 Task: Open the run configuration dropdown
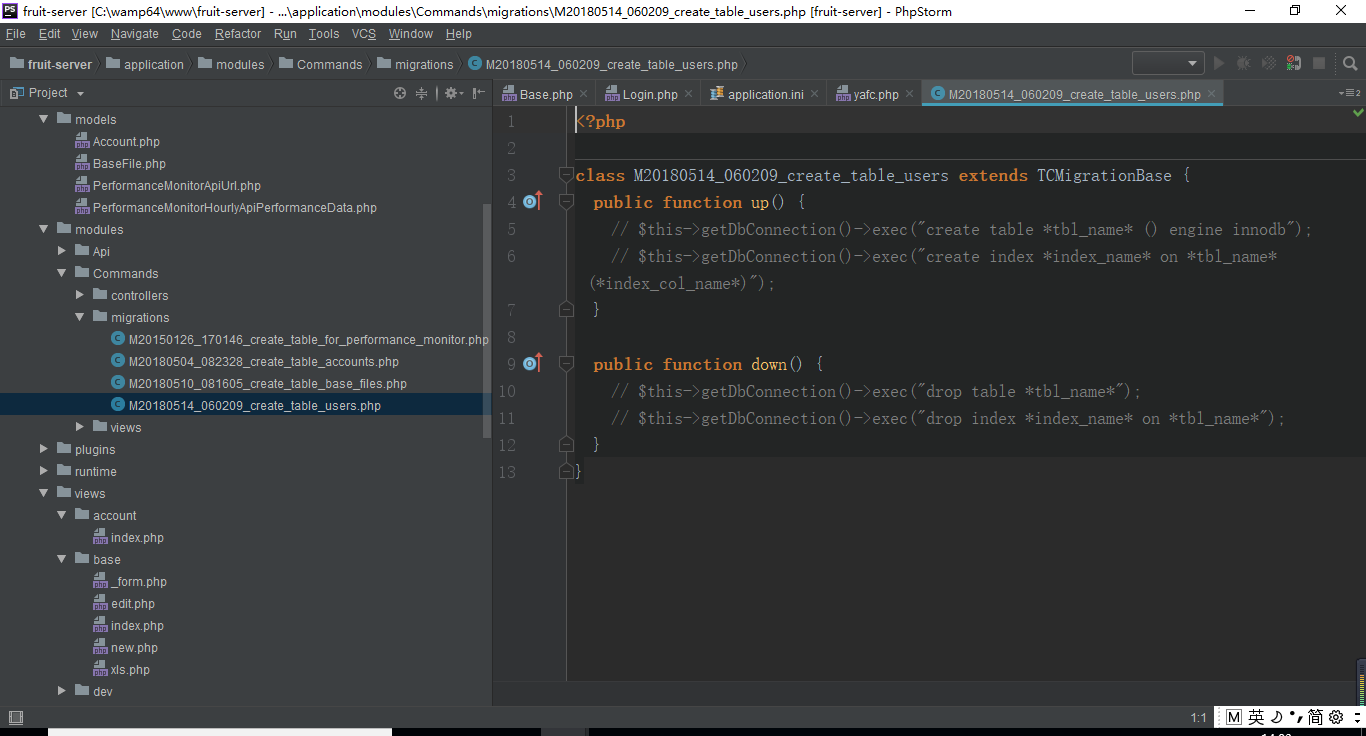[x=1168, y=63]
